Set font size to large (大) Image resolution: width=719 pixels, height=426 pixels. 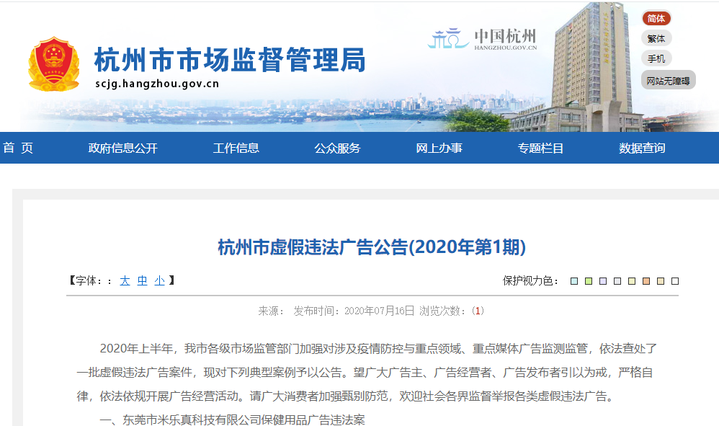point(125,281)
